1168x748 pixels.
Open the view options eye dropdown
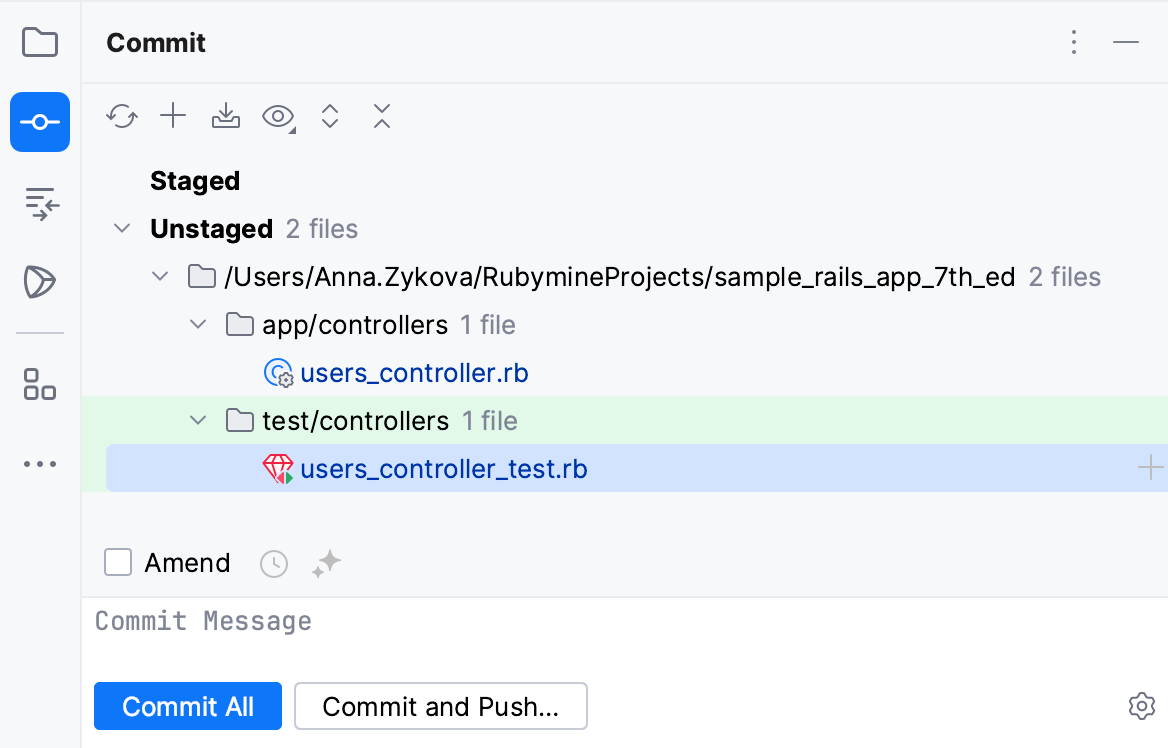tap(278, 117)
